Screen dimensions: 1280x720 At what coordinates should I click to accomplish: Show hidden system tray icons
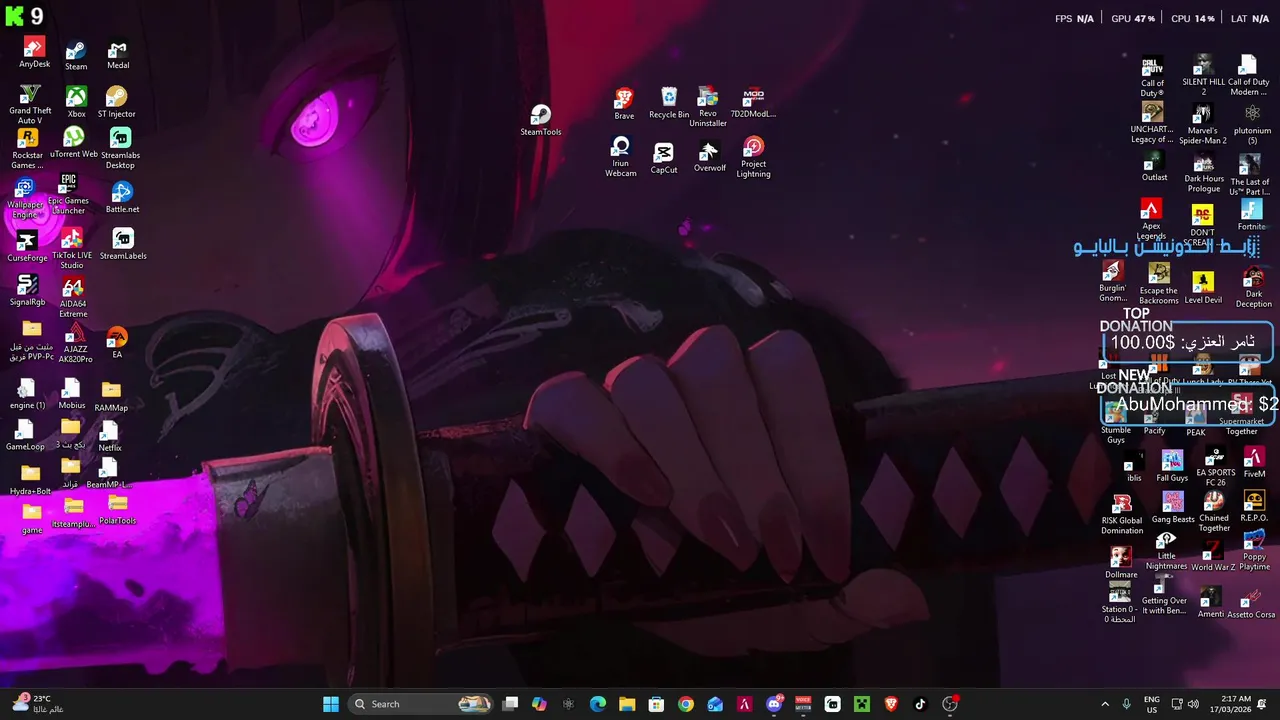tap(1106, 704)
